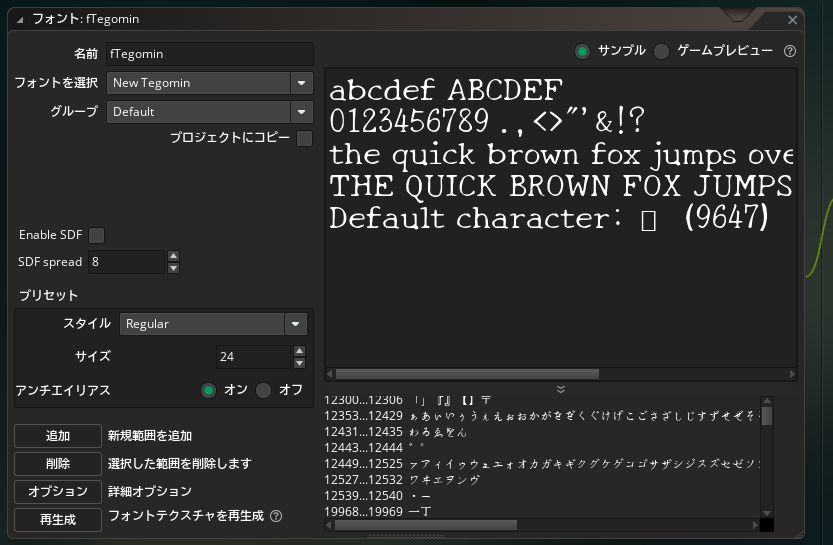This screenshot has width=833, height=545.
Task: Click range list scroll-left arrow
Action: click(x=329, y=525)
